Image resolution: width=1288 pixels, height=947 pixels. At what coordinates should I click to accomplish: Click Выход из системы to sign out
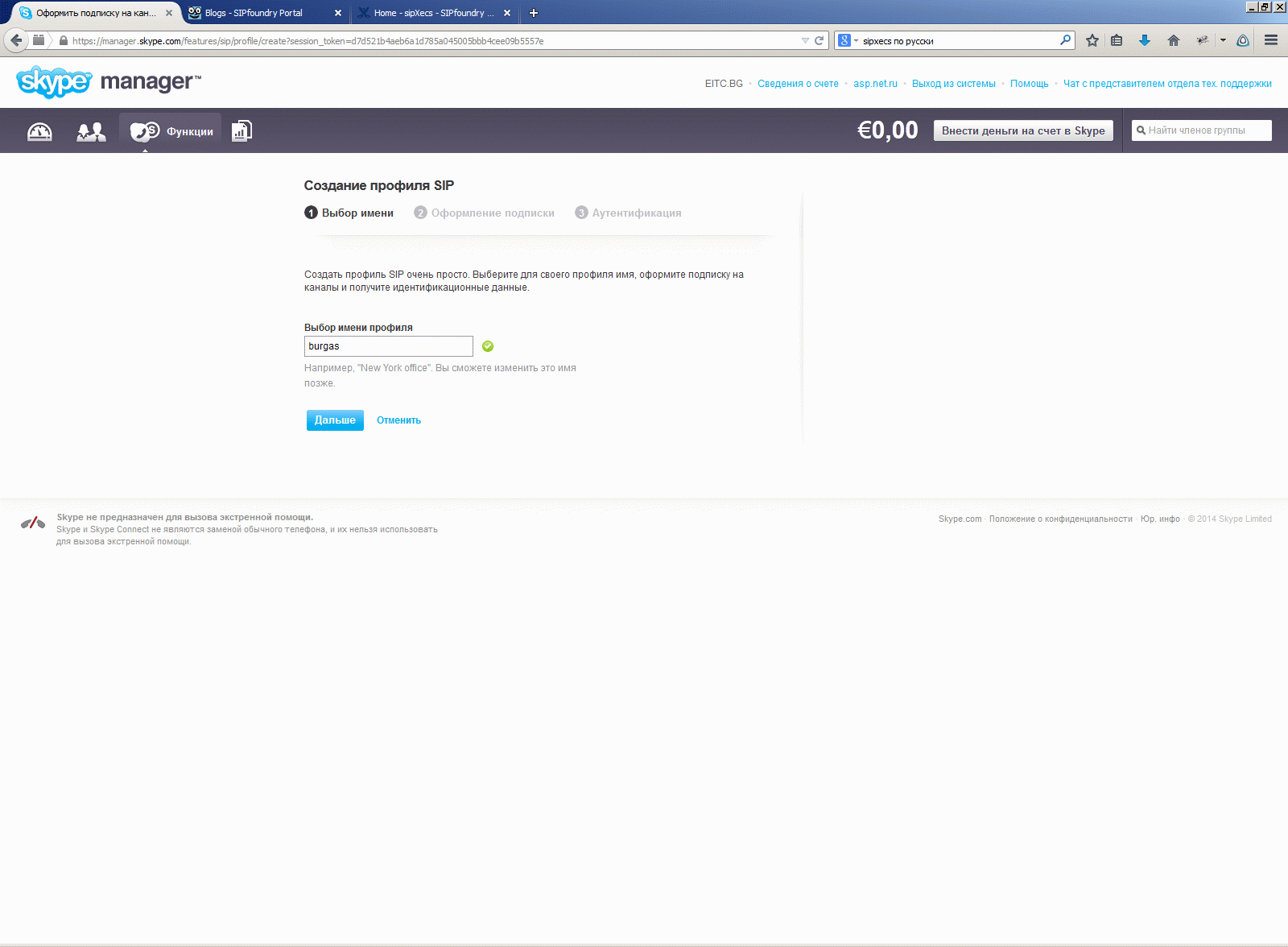tap(954, 84)
